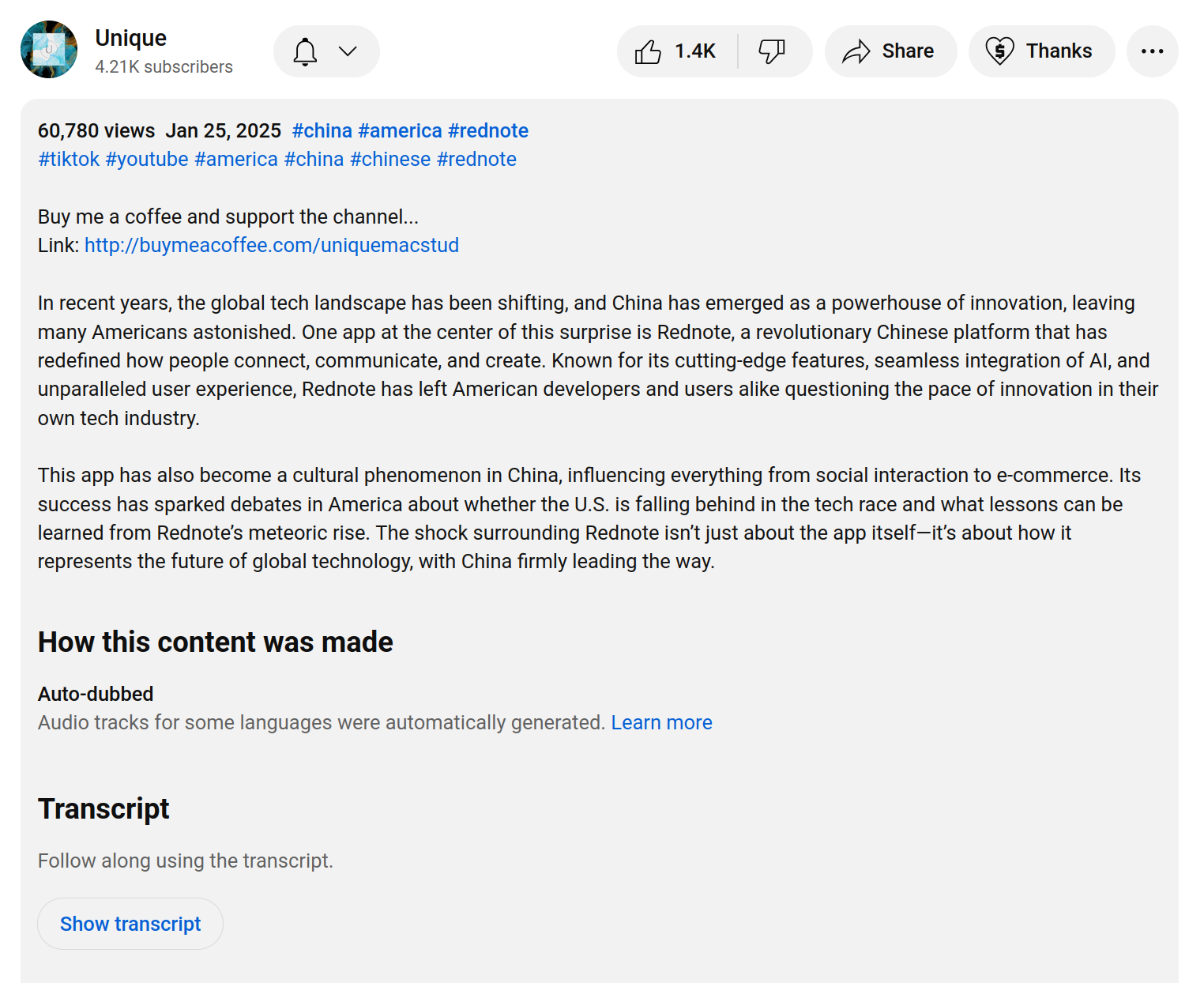Image resolution: width=1204 pixels, height=983 pixels.
Task: Open the bold #america hashtag
Action: (x=400, y=130)
